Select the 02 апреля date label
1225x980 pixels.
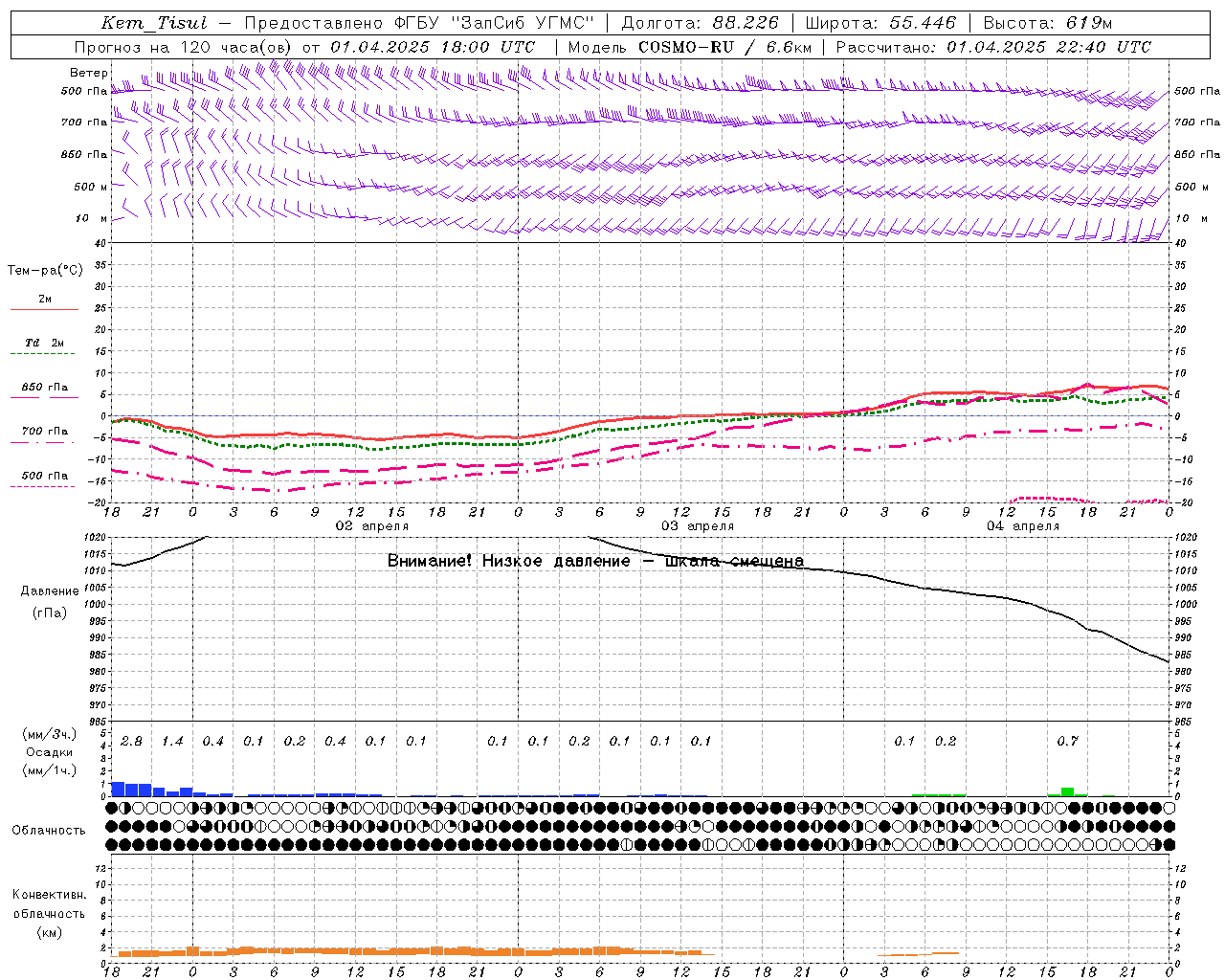[372, 526]
